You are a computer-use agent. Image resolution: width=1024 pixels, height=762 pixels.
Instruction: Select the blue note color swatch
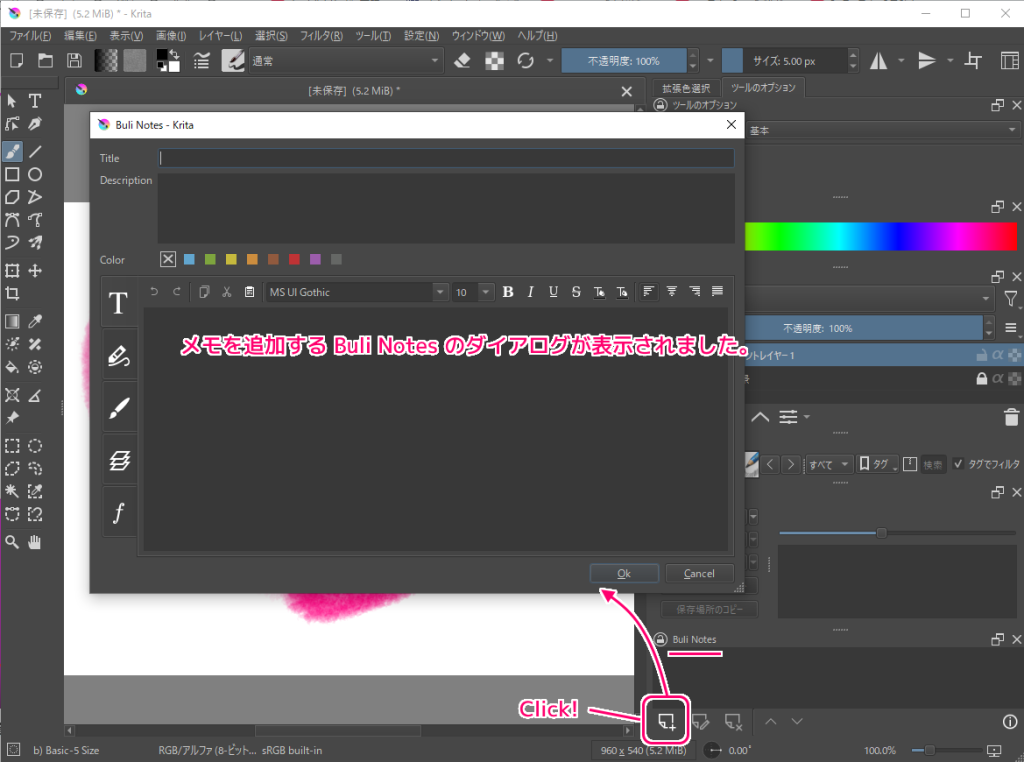189,259
